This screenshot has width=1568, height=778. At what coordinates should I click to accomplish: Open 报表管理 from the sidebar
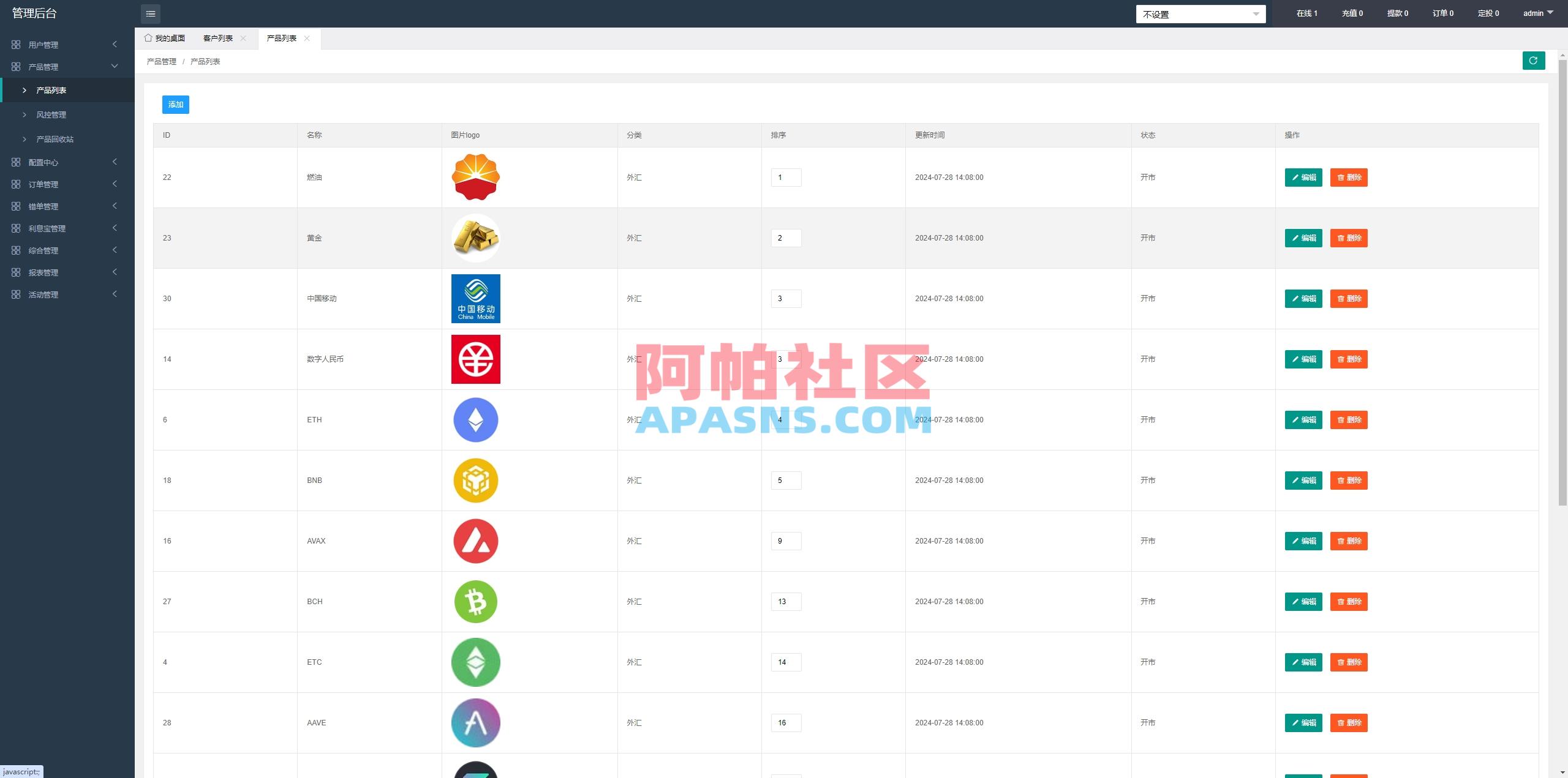(x=43, y=272)
